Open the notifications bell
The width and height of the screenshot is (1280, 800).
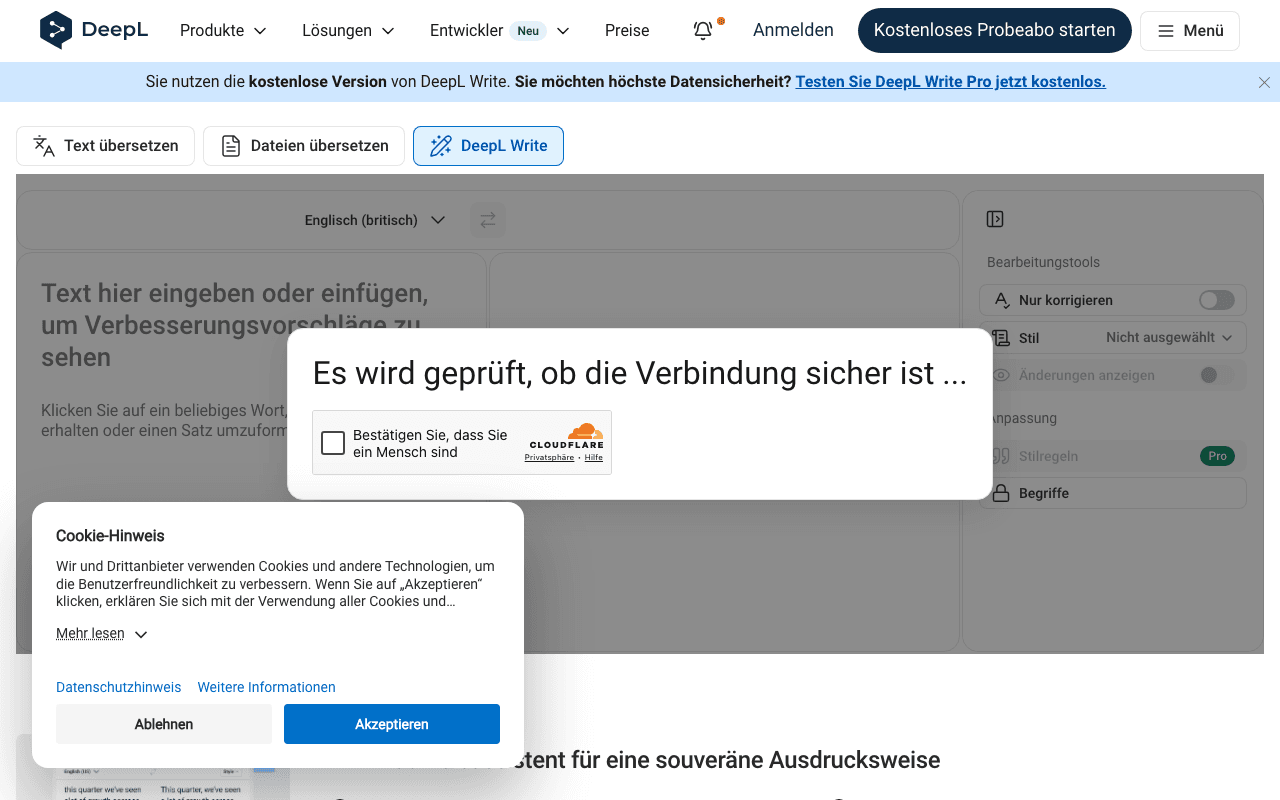(x=703, y=30)
